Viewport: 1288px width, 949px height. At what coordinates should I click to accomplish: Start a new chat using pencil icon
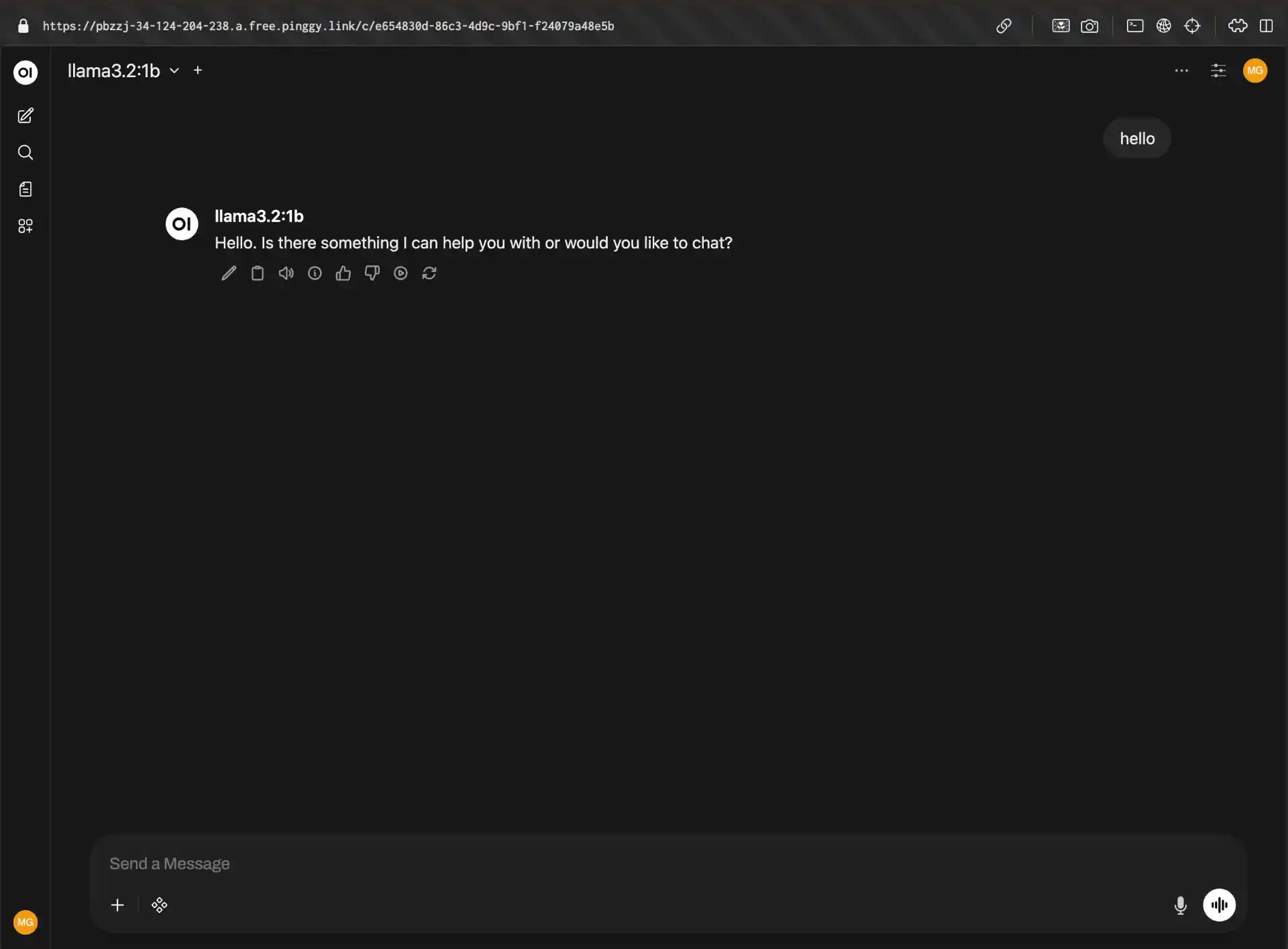[x=25, y=116]
